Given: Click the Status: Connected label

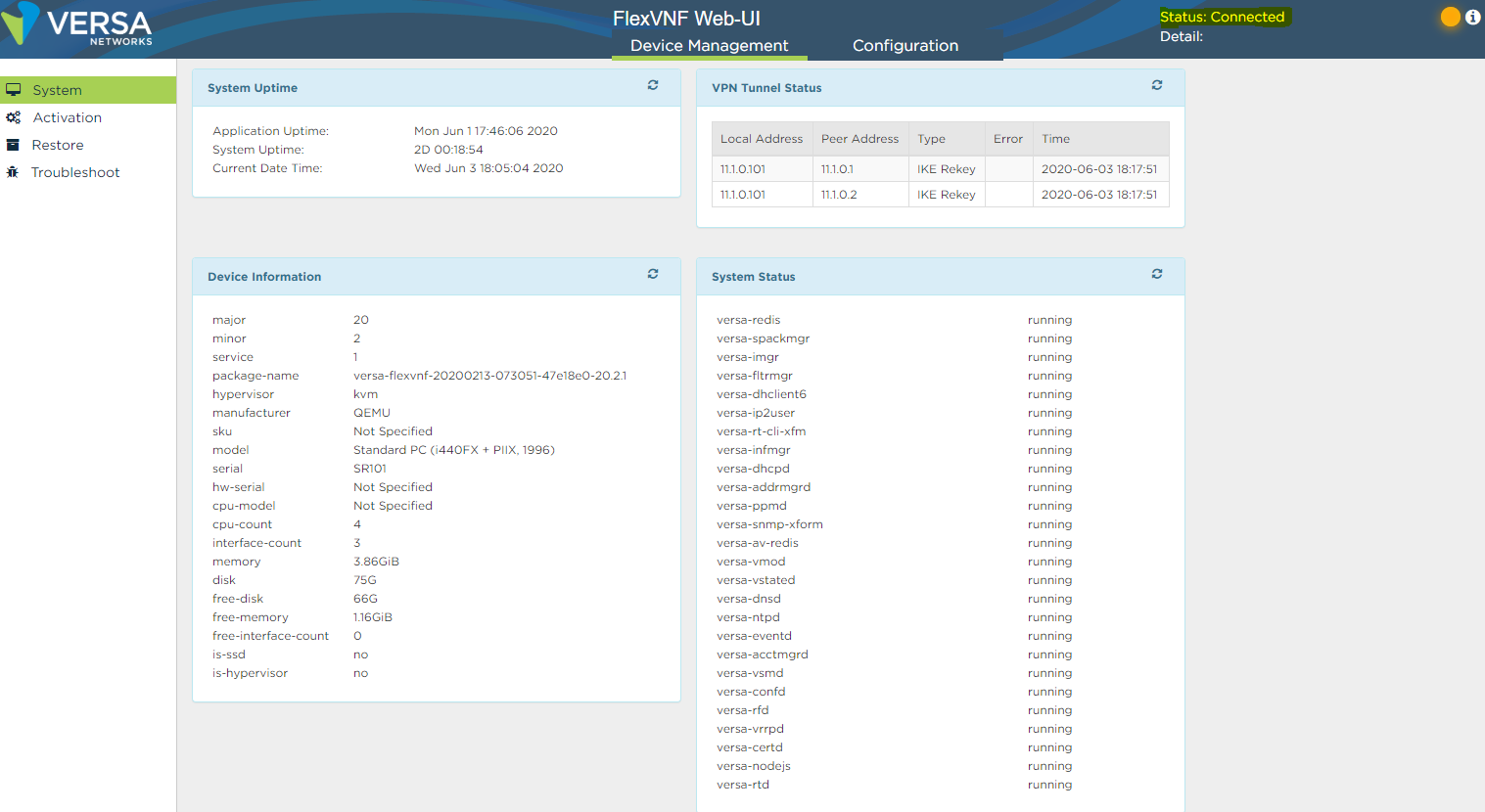Looking at the screenshot, I should point(1222,17).
